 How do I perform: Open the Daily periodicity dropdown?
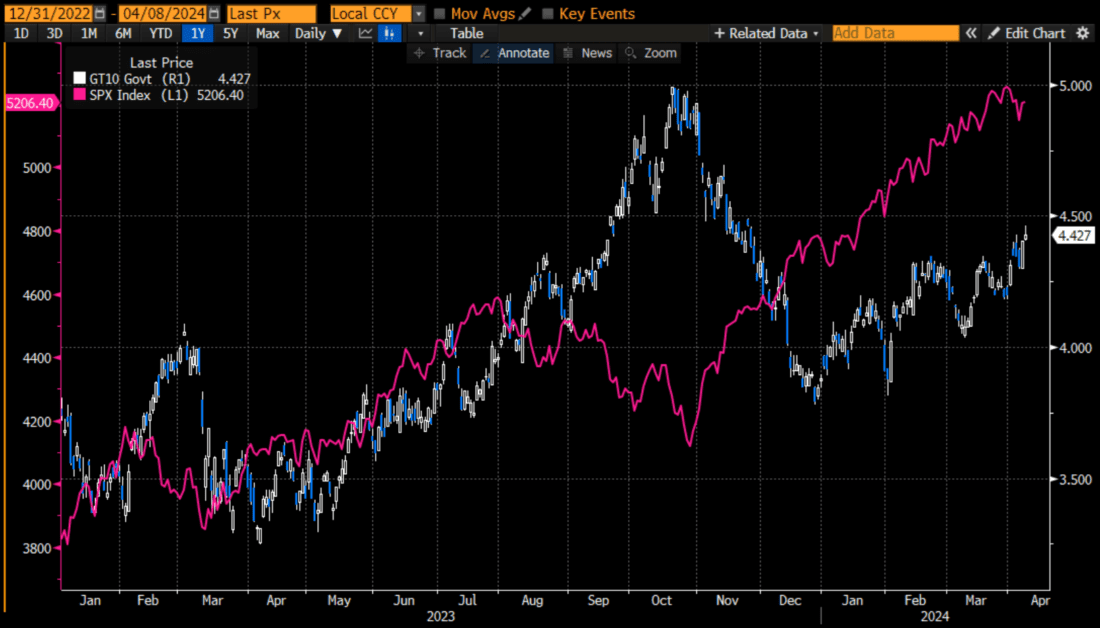pyautogui.click(x=318, y=33)
